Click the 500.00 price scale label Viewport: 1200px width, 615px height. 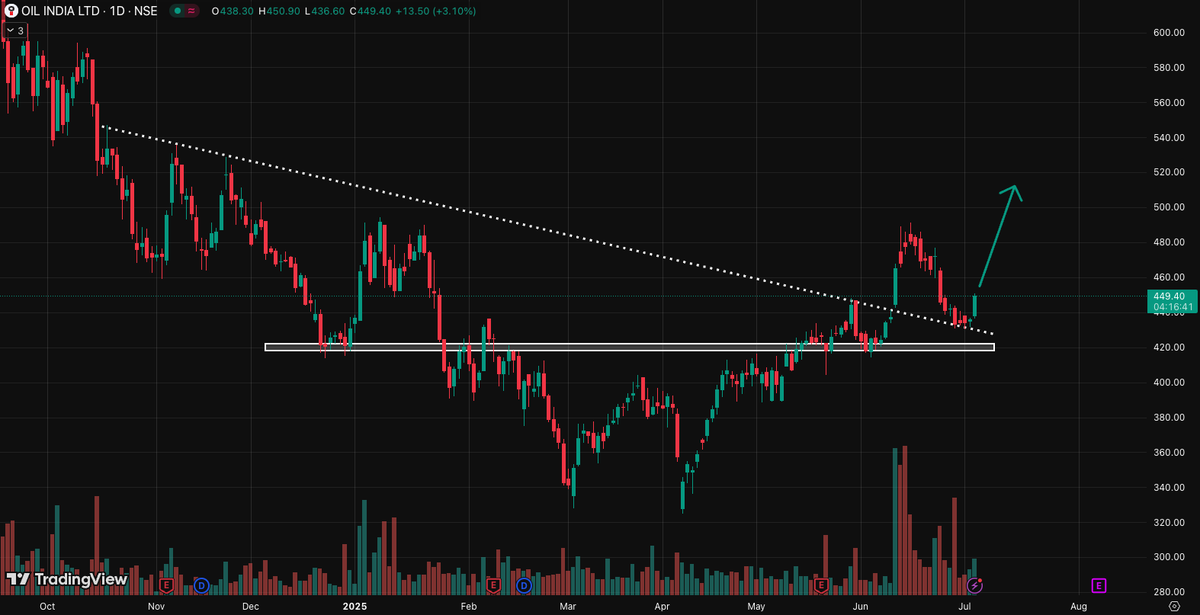tap(1169, 208)
